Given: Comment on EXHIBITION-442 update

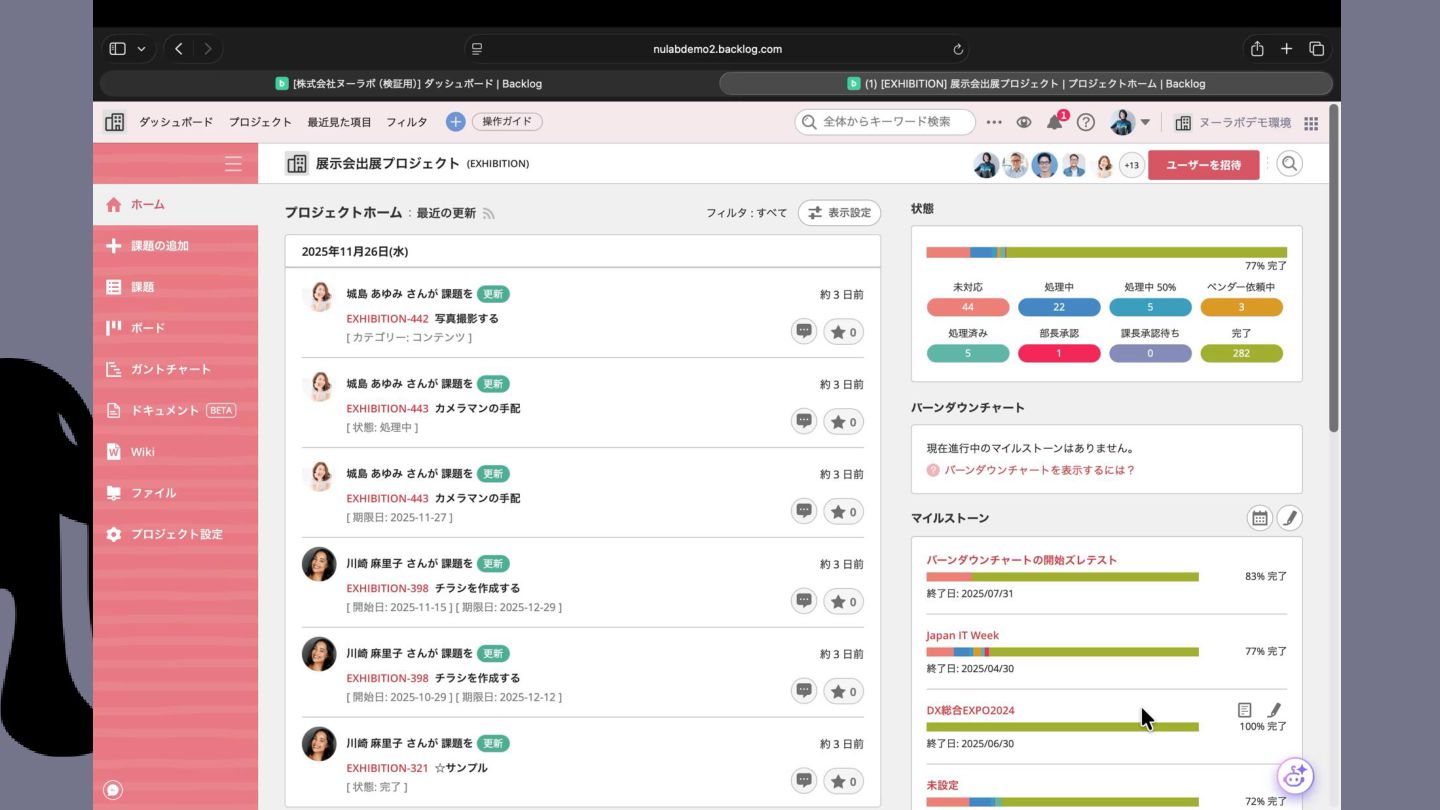Looking at the screenshot, I should tap(804, 332).
